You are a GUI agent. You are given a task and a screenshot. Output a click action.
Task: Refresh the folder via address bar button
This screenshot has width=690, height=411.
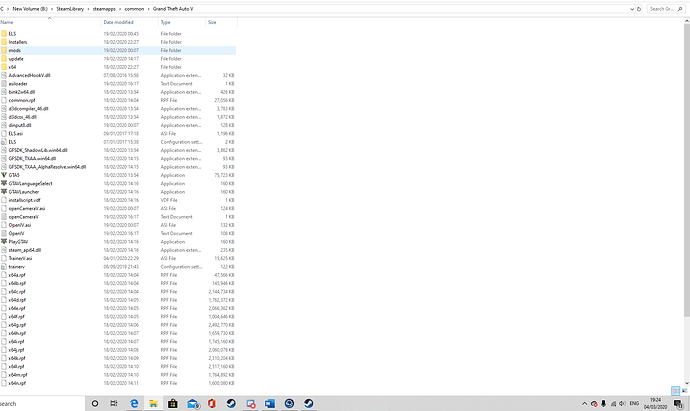click(x=639, y=9)
